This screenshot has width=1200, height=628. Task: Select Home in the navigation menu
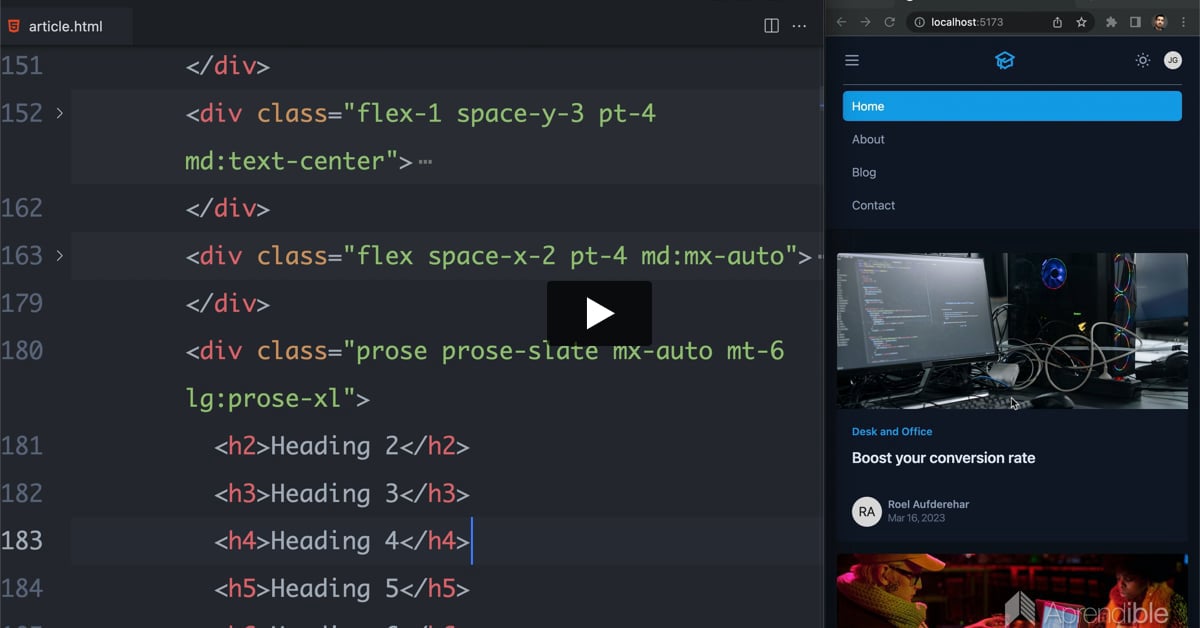[1012, 106]
